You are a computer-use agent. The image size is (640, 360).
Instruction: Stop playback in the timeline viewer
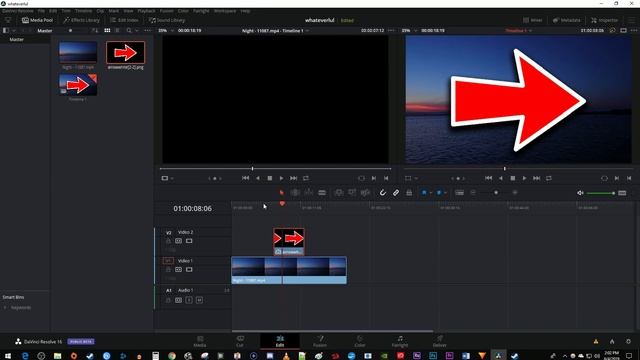click(513, 178)
